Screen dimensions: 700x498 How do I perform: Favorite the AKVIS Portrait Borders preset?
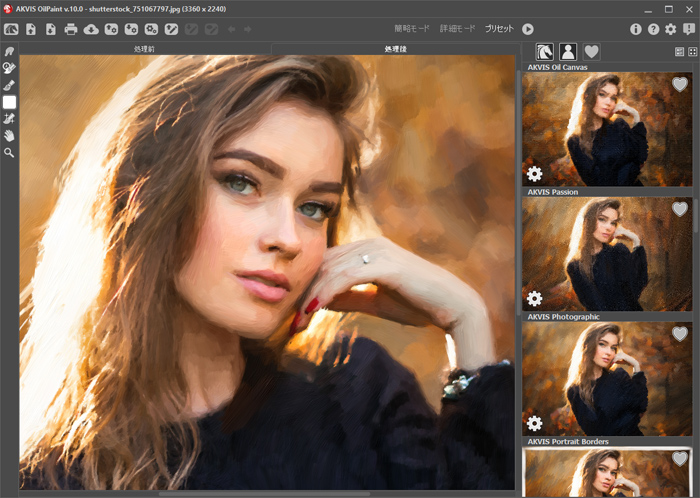point(679,458)
